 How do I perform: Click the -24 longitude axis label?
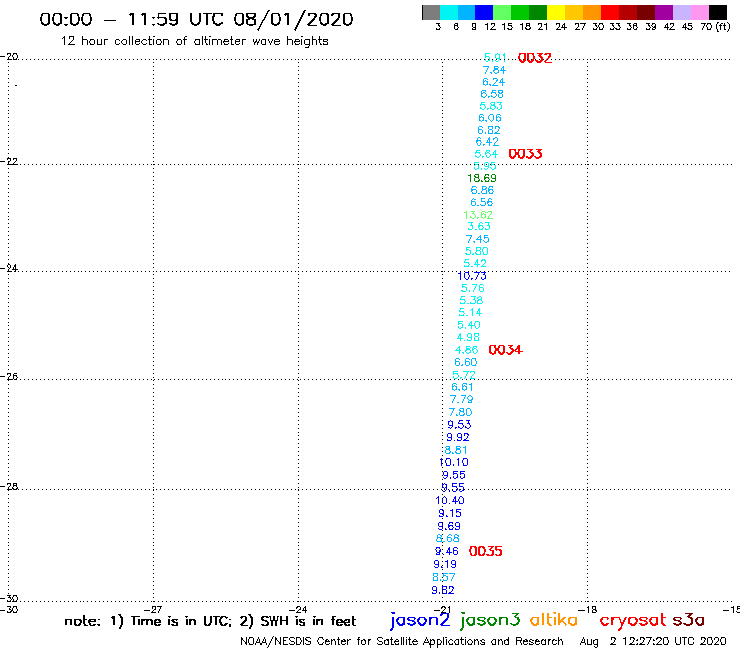(298, 609)
